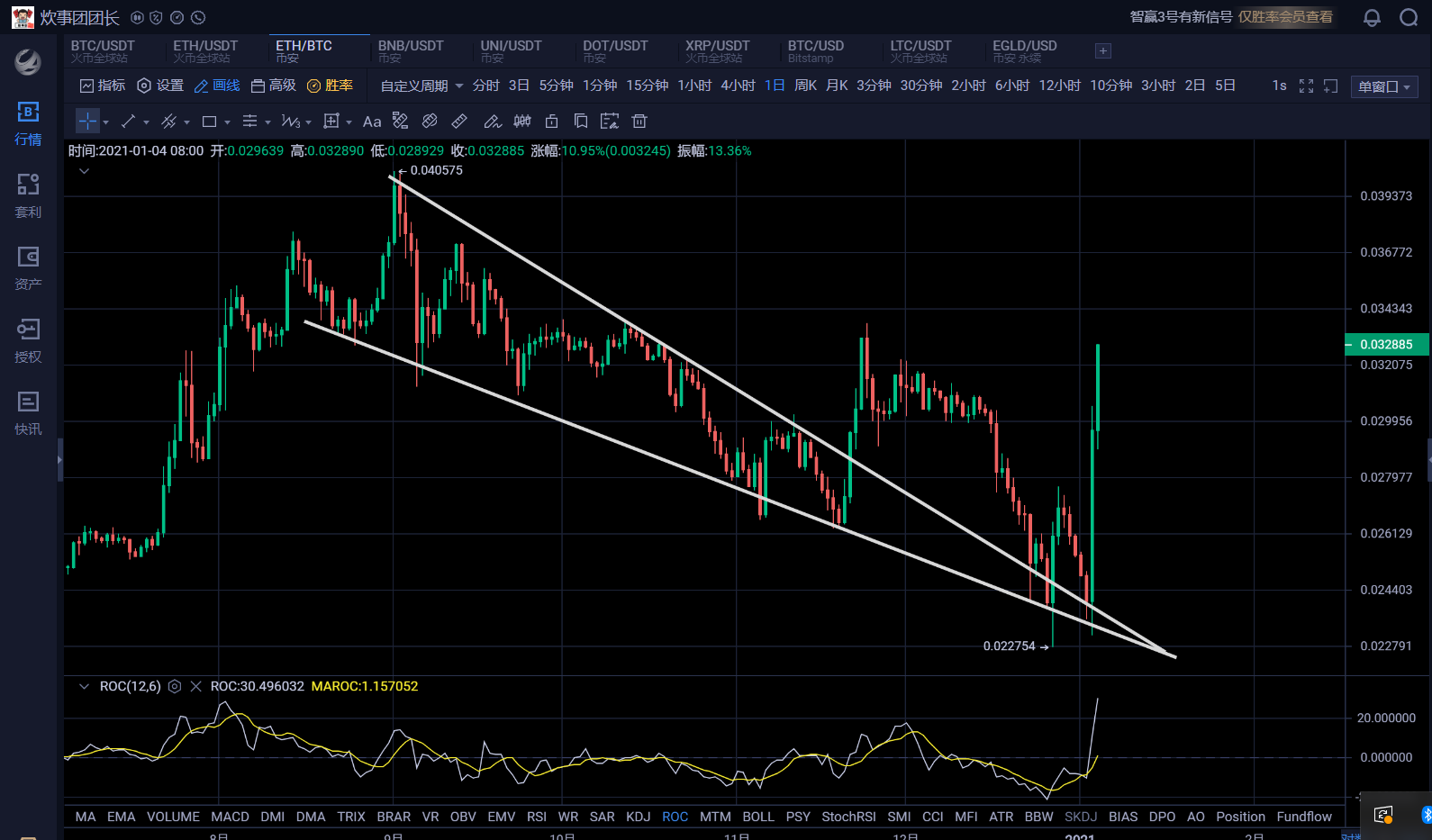The width and height of the screenshot is (1432, 840).
Task: Open ROC indicator settings gear
Action: click(175, 686)
